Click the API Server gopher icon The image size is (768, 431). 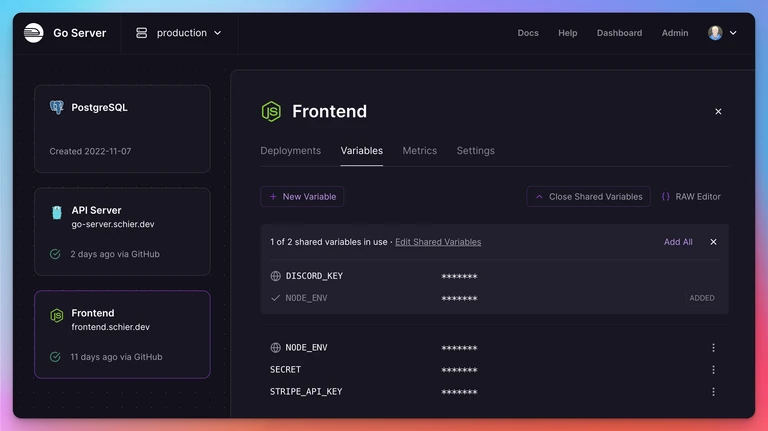pos(57,212)
